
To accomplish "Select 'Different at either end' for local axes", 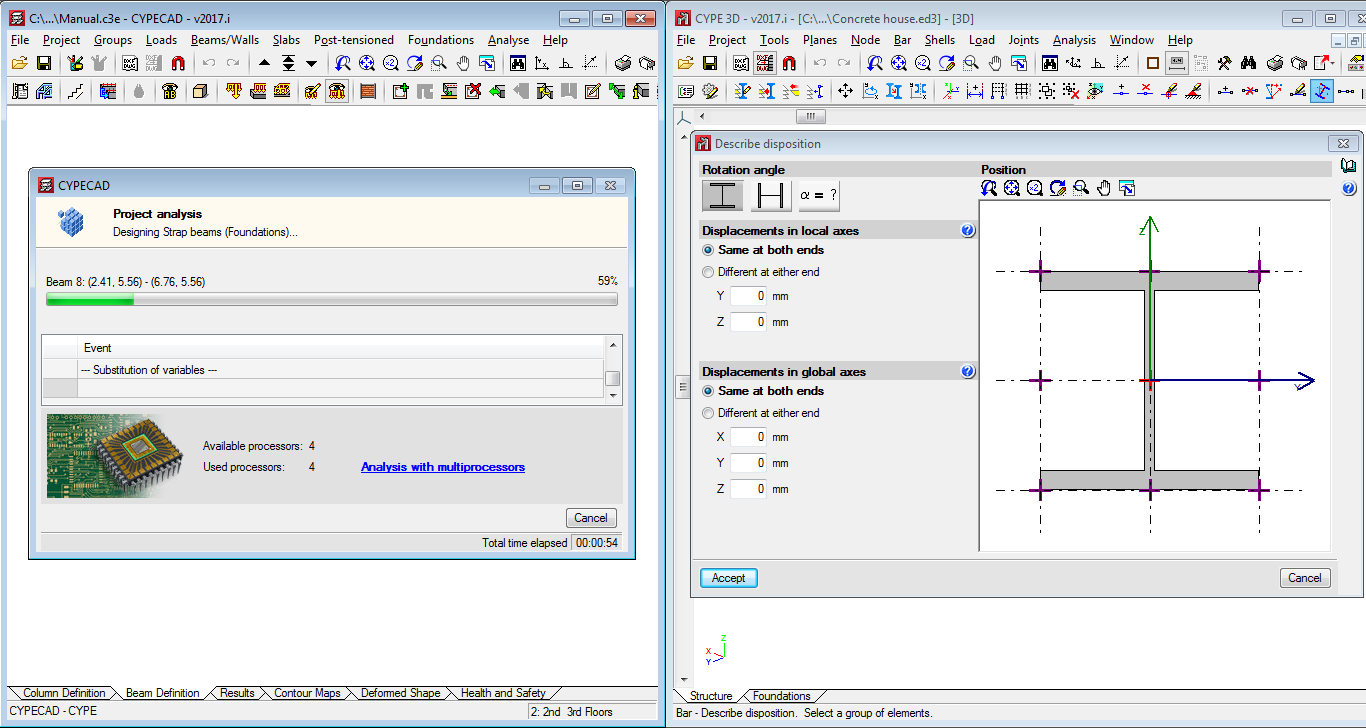I will click(709, 272).
